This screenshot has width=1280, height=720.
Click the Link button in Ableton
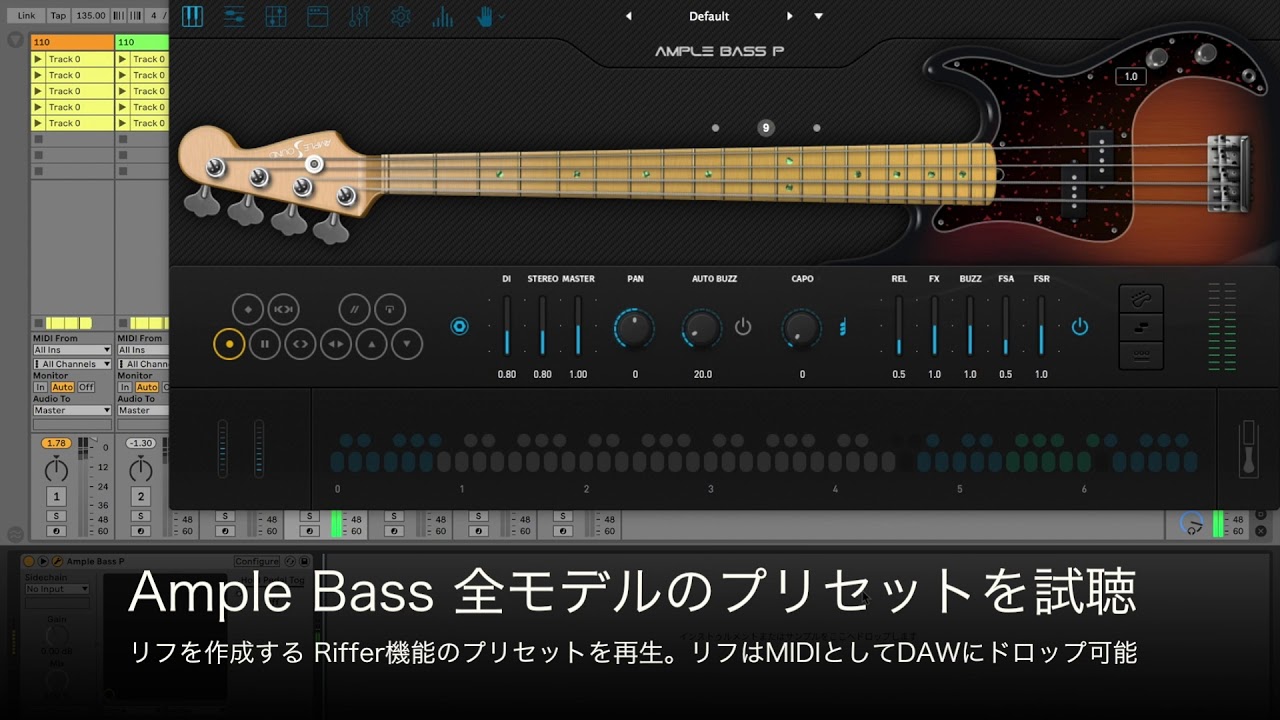click(26, 16)
